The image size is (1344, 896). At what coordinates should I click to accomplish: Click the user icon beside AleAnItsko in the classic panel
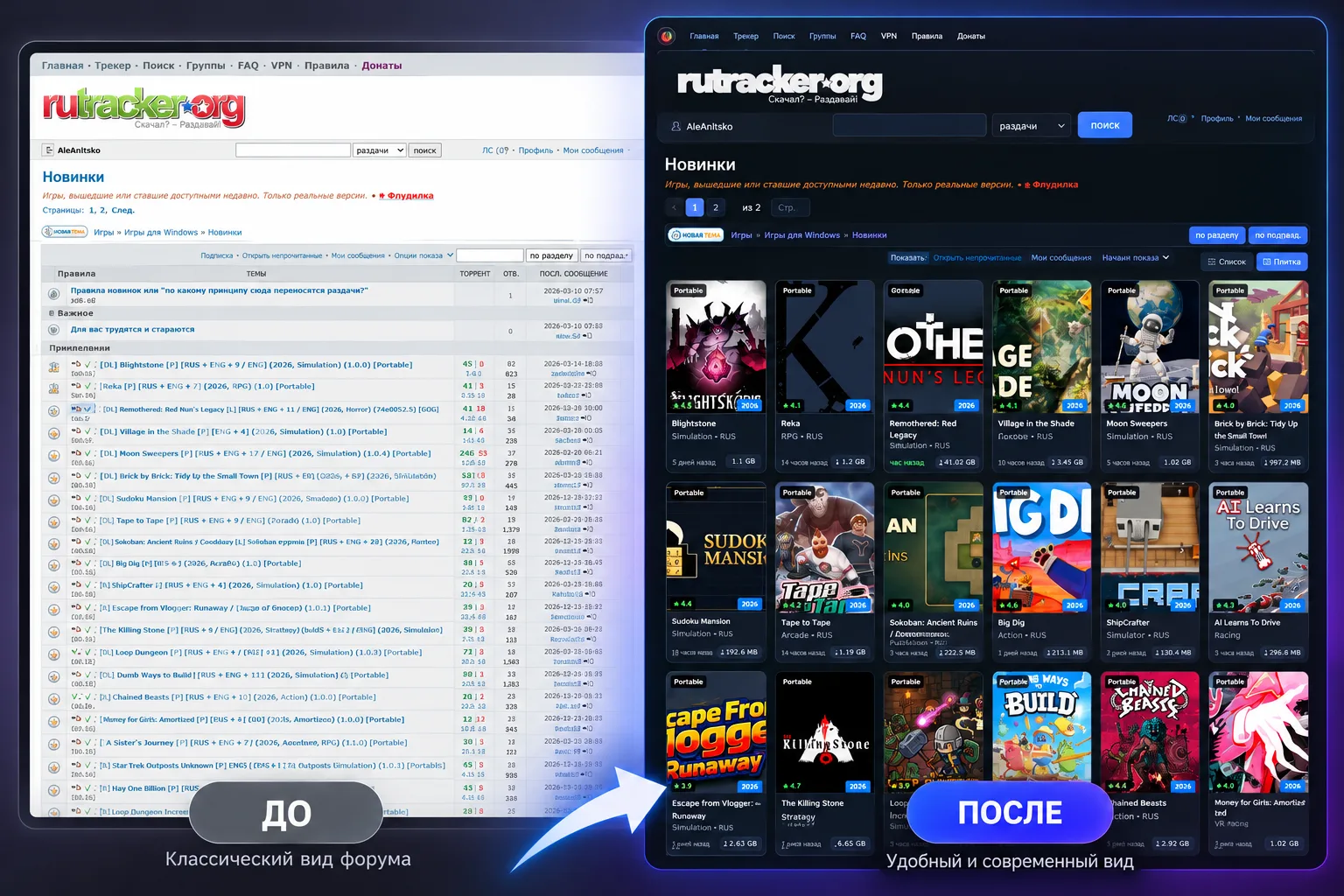click(49, 150)
